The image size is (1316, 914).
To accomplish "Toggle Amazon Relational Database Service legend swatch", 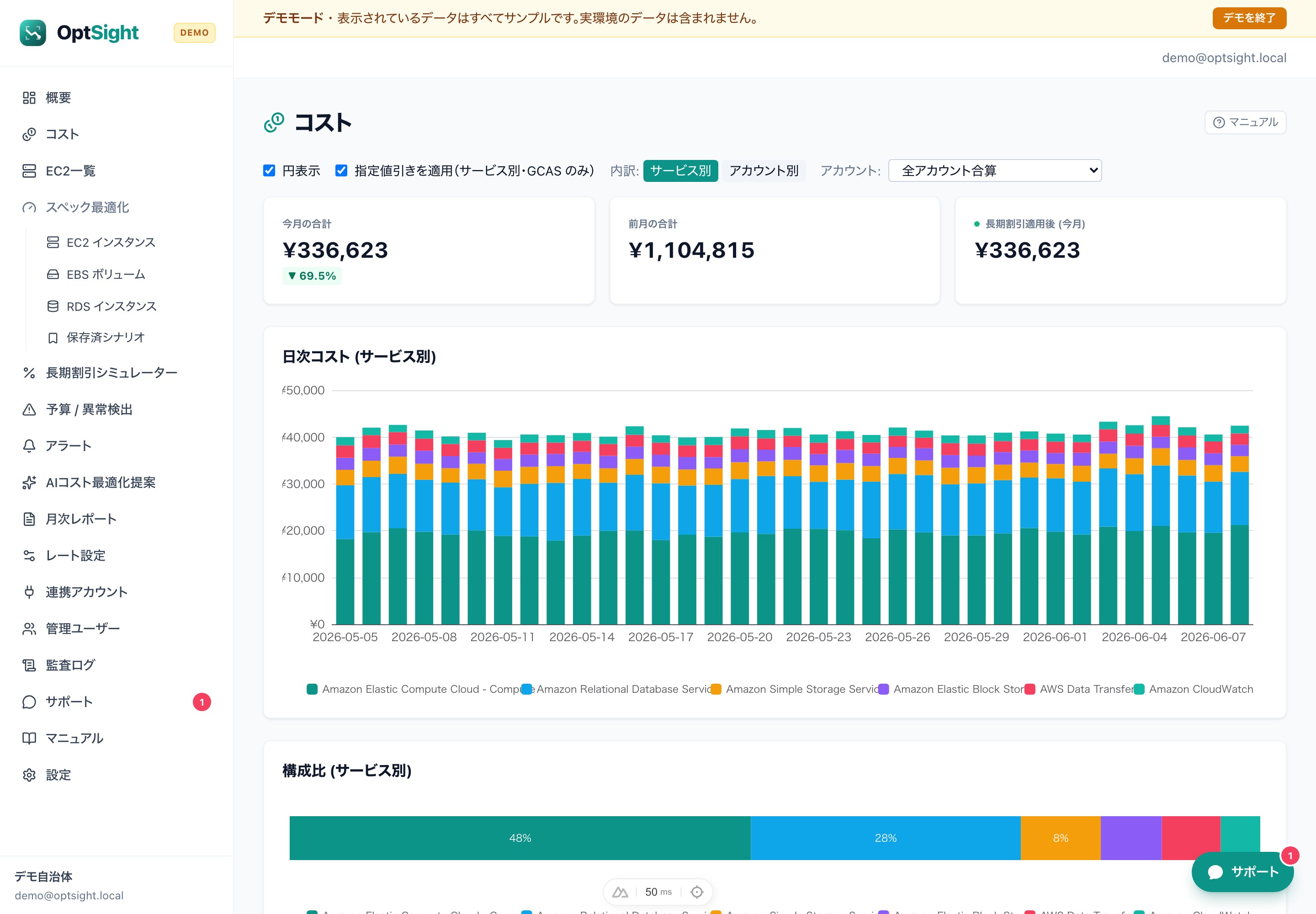I will click(527, 689).
